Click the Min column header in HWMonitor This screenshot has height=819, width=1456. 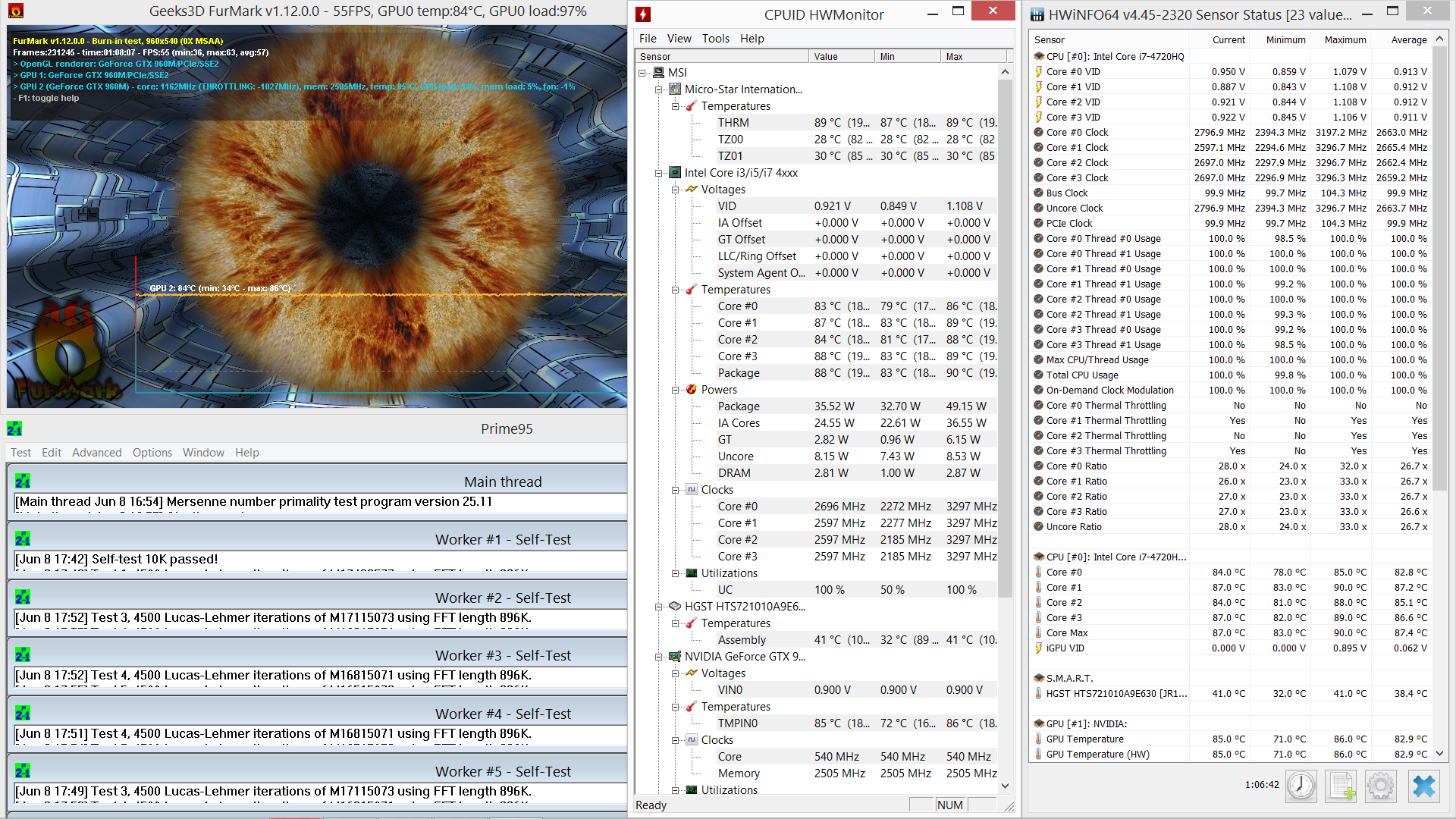click(x=907, y=56)
